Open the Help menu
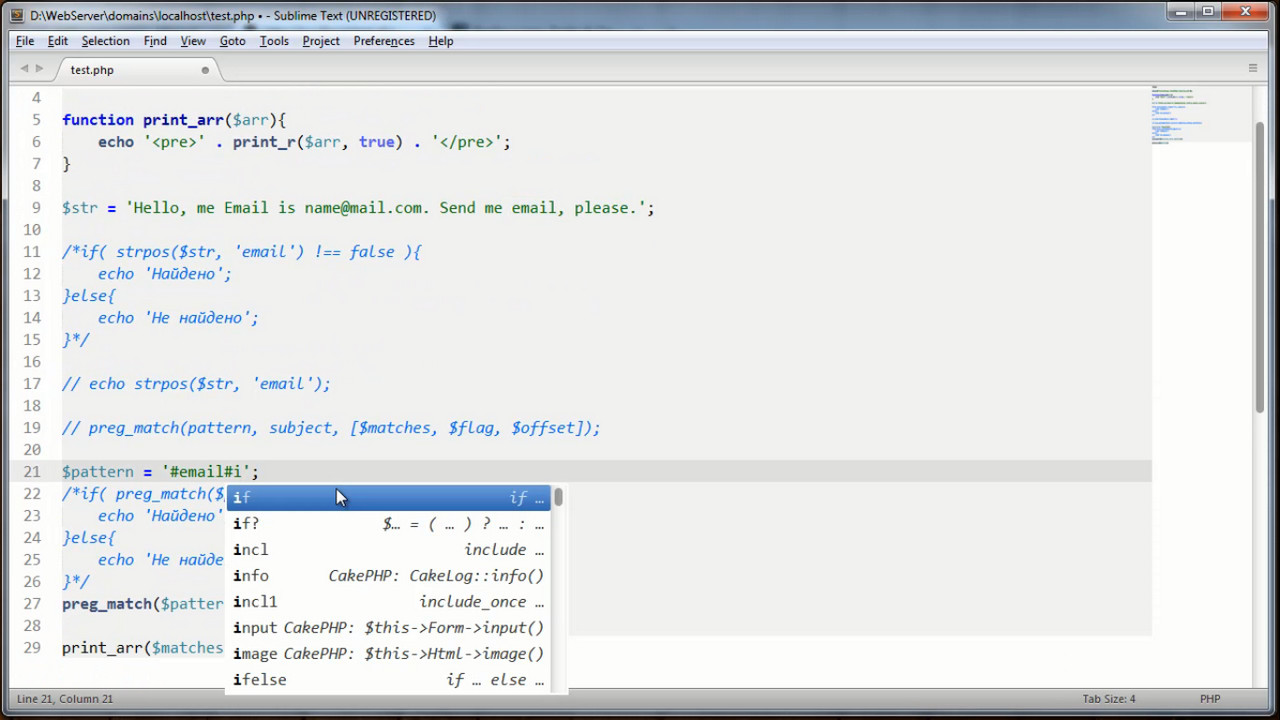The height and width of the screenshot is (720, 1280). click(441, 41)
